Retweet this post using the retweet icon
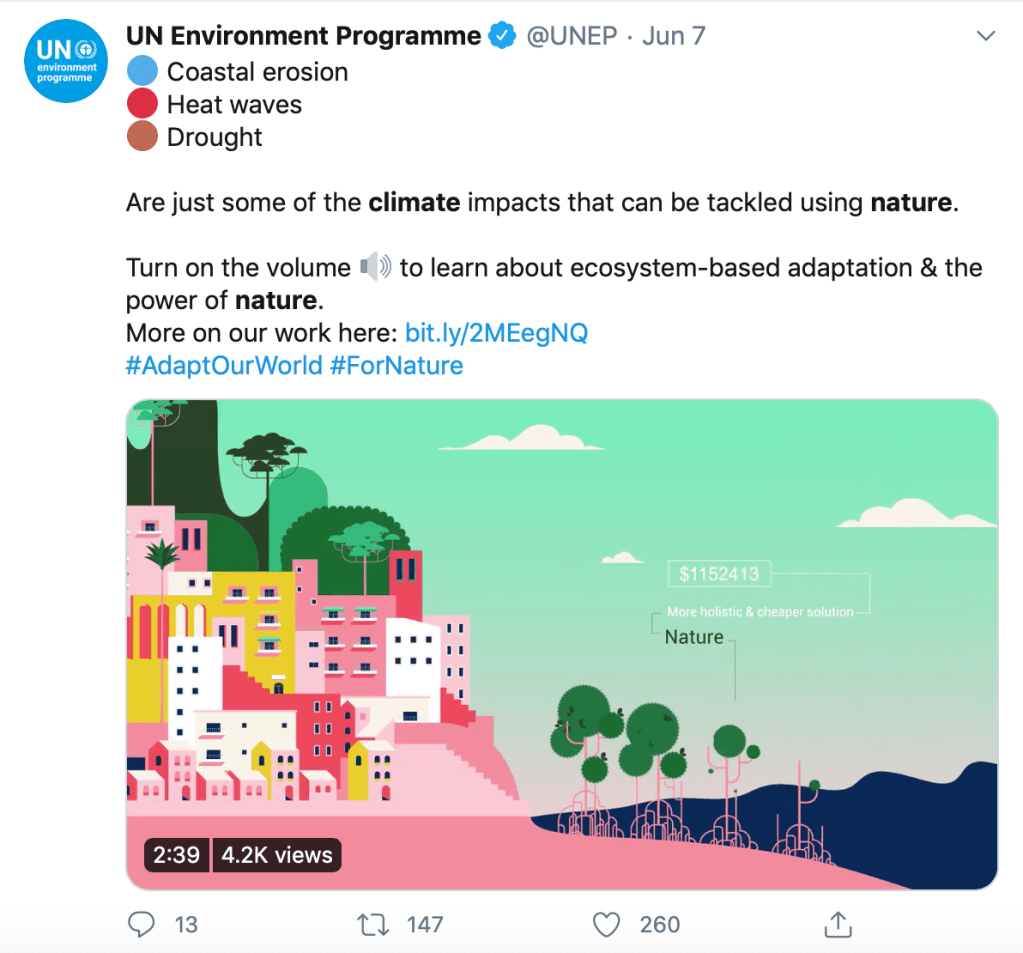Viewport: 1023px width, 953px height. [372, 924]
